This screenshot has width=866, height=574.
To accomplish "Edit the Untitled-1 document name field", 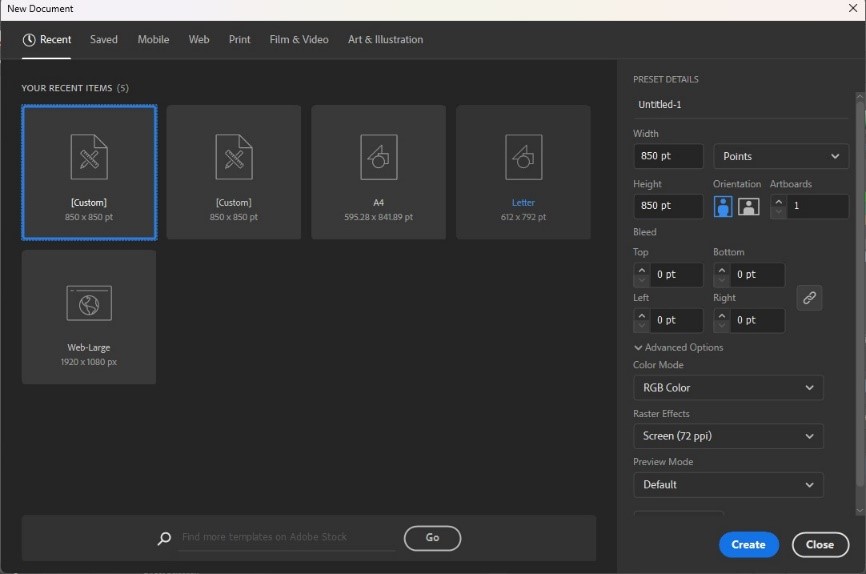I will coord(740,104).
